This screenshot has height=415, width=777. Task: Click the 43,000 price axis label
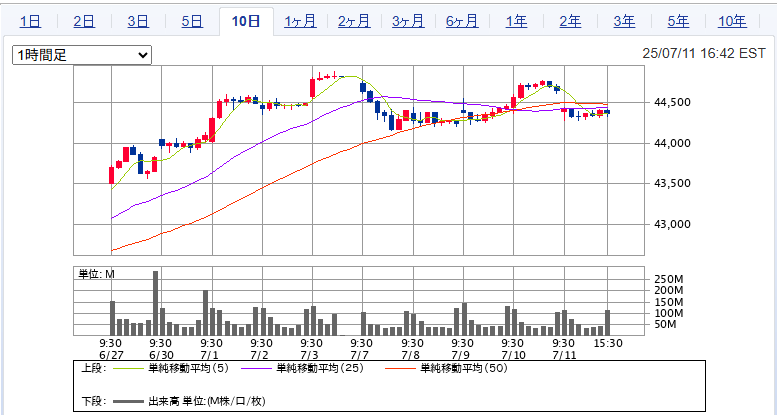[670, 224]
